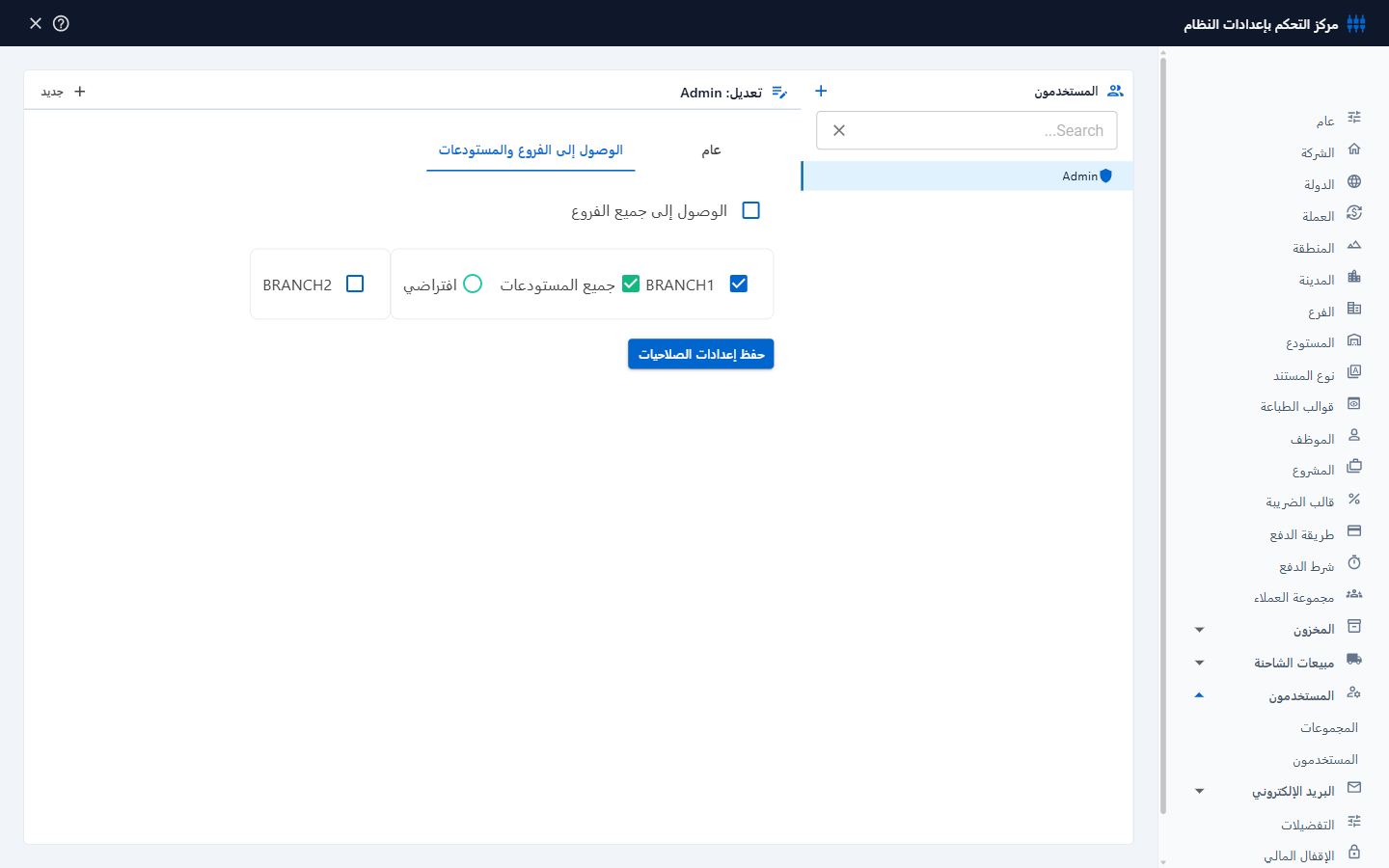
Task: Open المشروع project sidebar icon
Action: click(1354, 467)
